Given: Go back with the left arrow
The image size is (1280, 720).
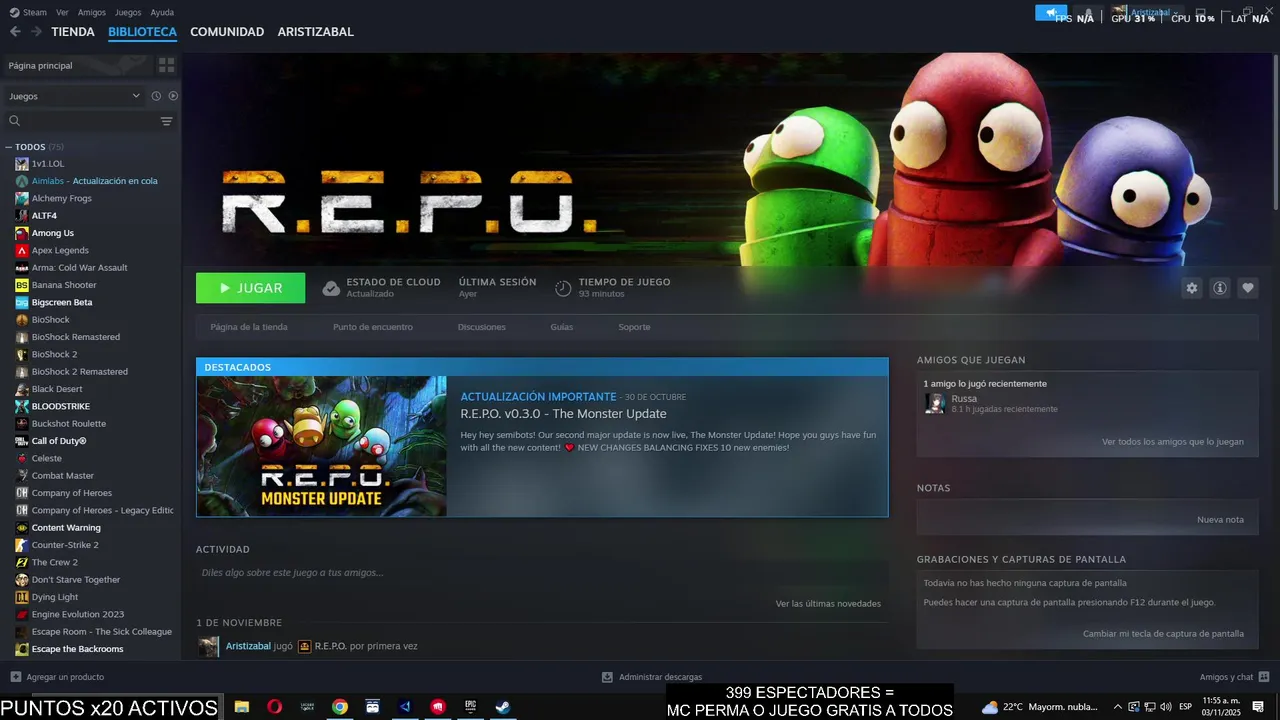Looking at the screenshot, I should (15, 32).
